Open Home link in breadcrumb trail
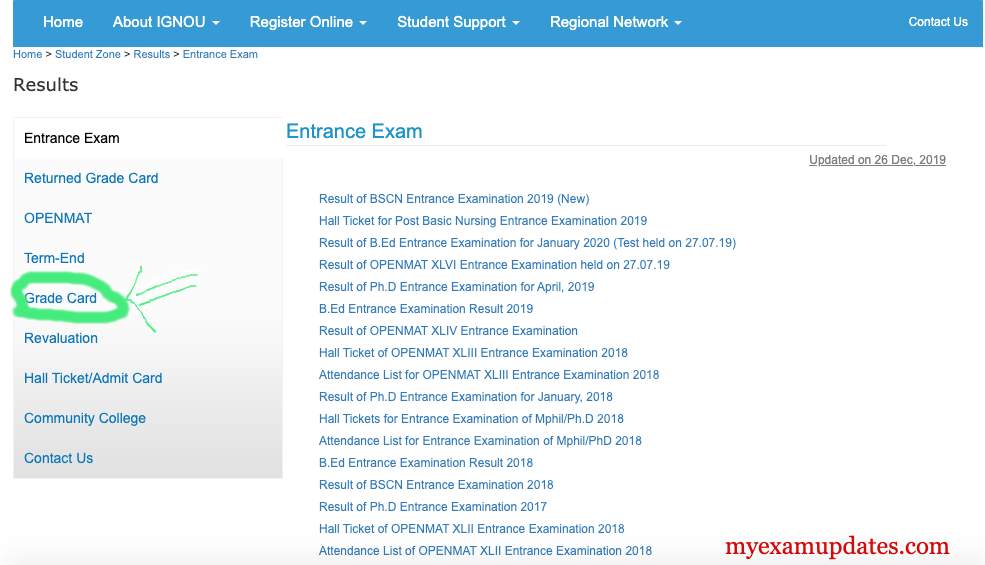 coord(28,54)
